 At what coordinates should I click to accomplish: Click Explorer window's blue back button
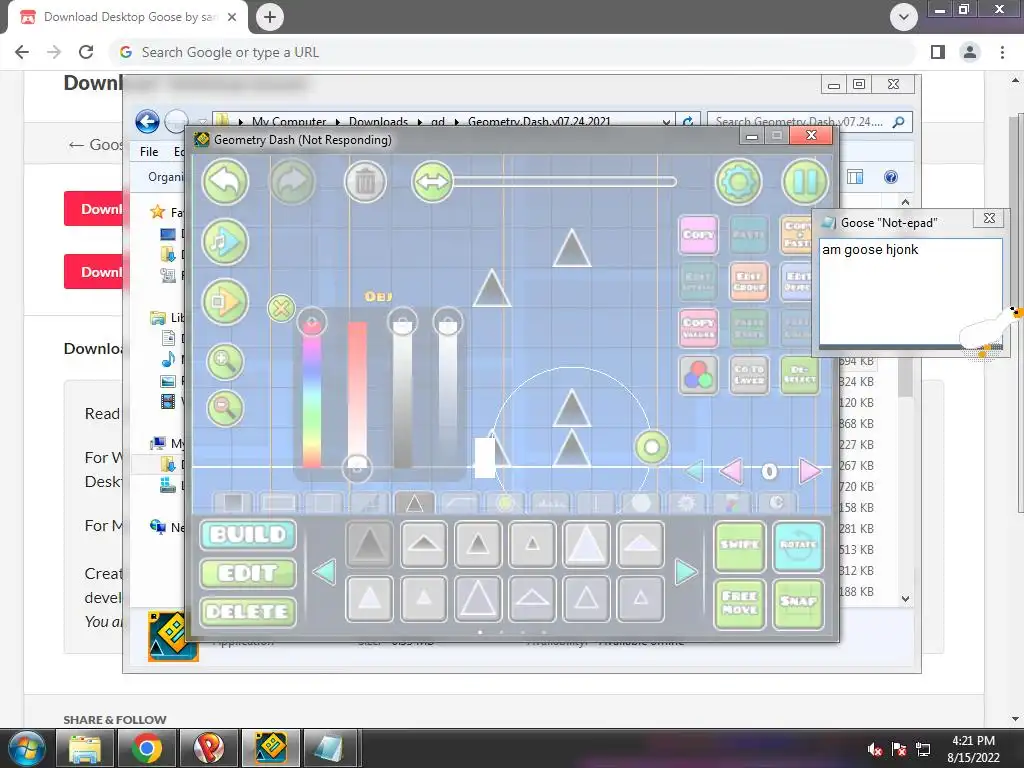(x=148, y=121)
